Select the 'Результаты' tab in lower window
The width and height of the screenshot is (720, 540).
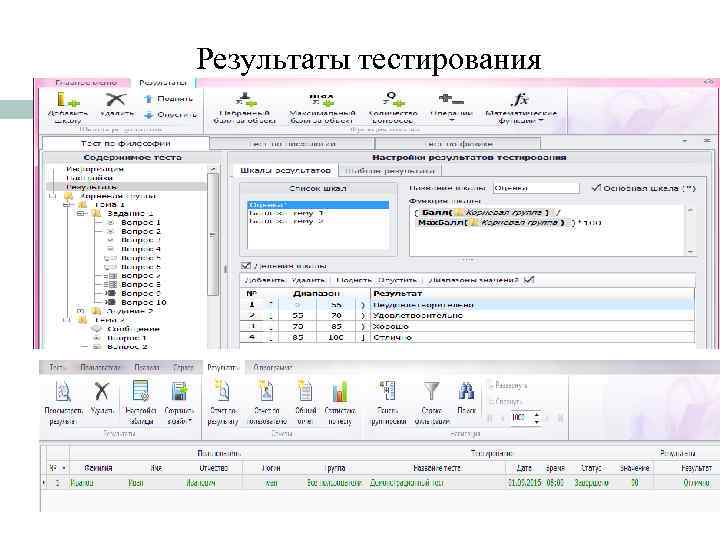(223, 367)
